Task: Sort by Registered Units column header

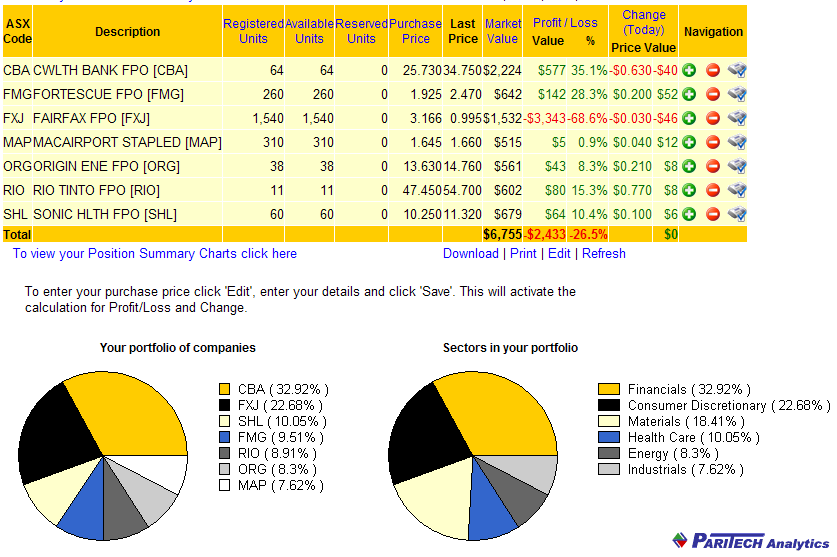Action: 253,31
